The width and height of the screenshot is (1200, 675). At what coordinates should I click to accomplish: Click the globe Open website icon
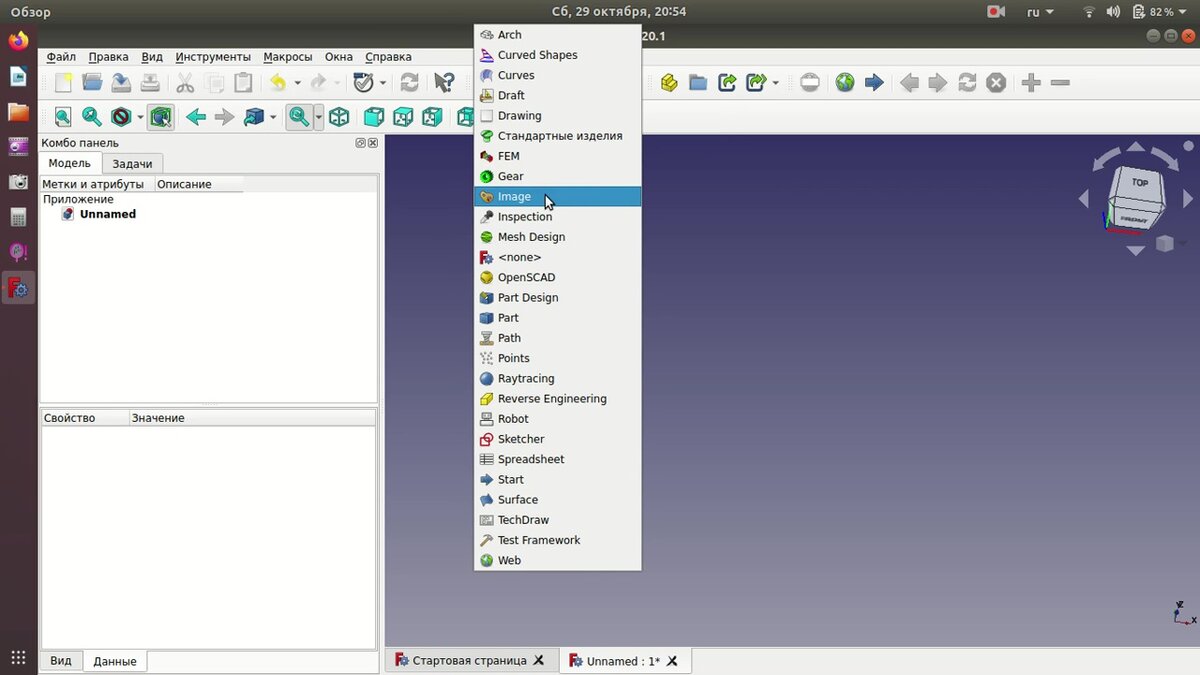point(845,83)
